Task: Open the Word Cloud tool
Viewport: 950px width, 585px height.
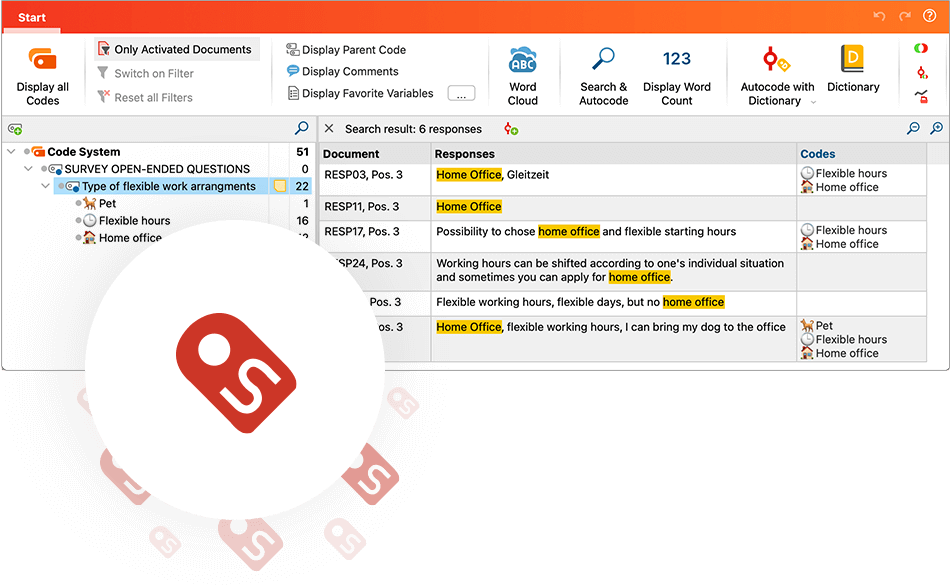Action: tap(522, 76)
